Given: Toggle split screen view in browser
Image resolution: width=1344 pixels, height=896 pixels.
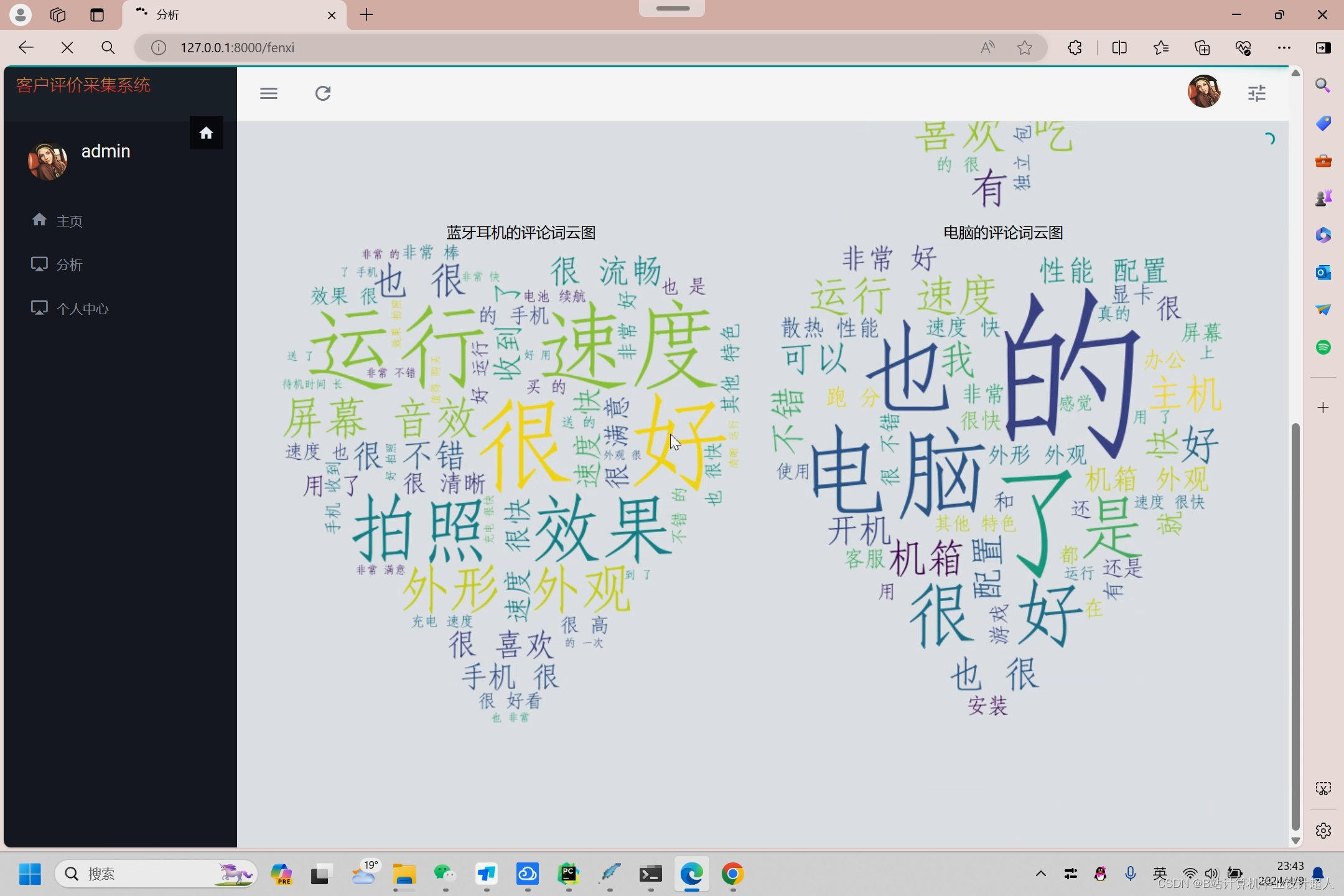Looking at the screenshot, I should coord(1119,48).
